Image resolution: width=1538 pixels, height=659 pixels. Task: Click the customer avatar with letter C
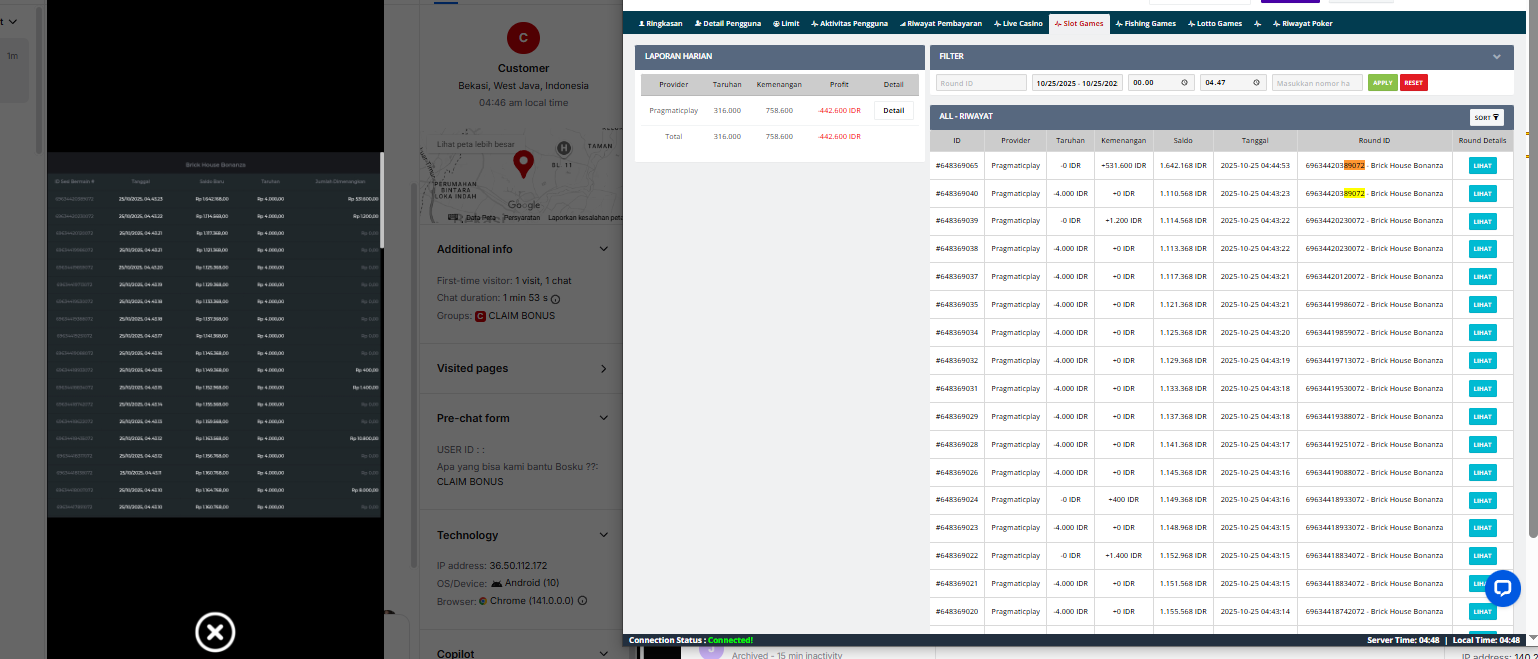pos(523,38)
